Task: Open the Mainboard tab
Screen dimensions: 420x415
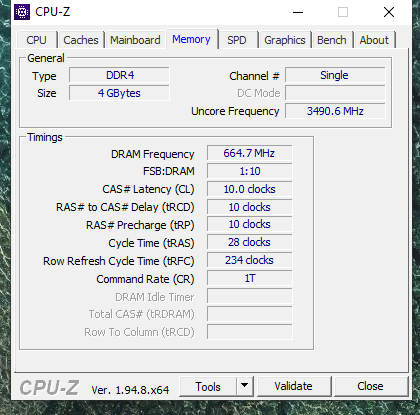Action: [135, 40]
